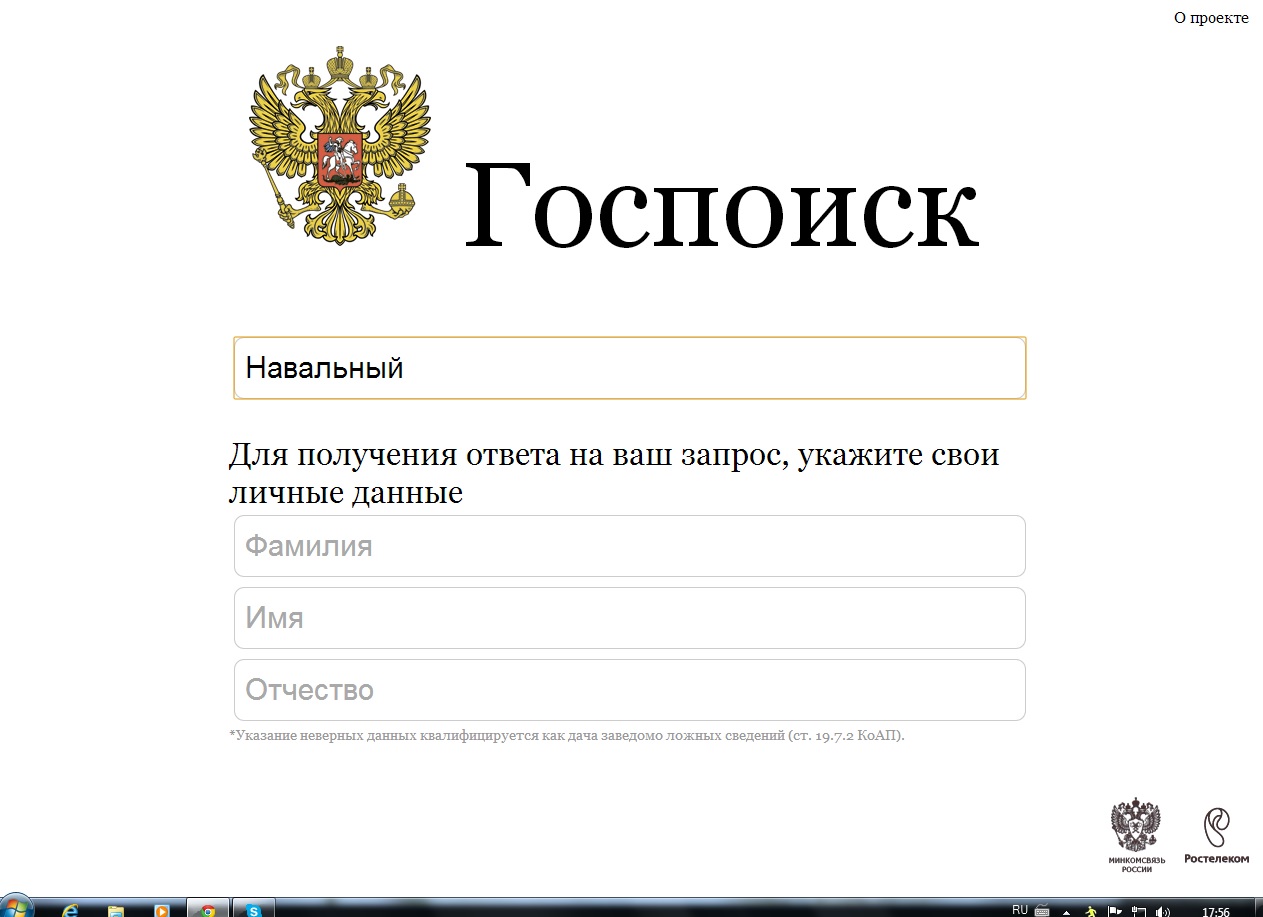Click the yellow running man tray icon

pos(1091,911)
